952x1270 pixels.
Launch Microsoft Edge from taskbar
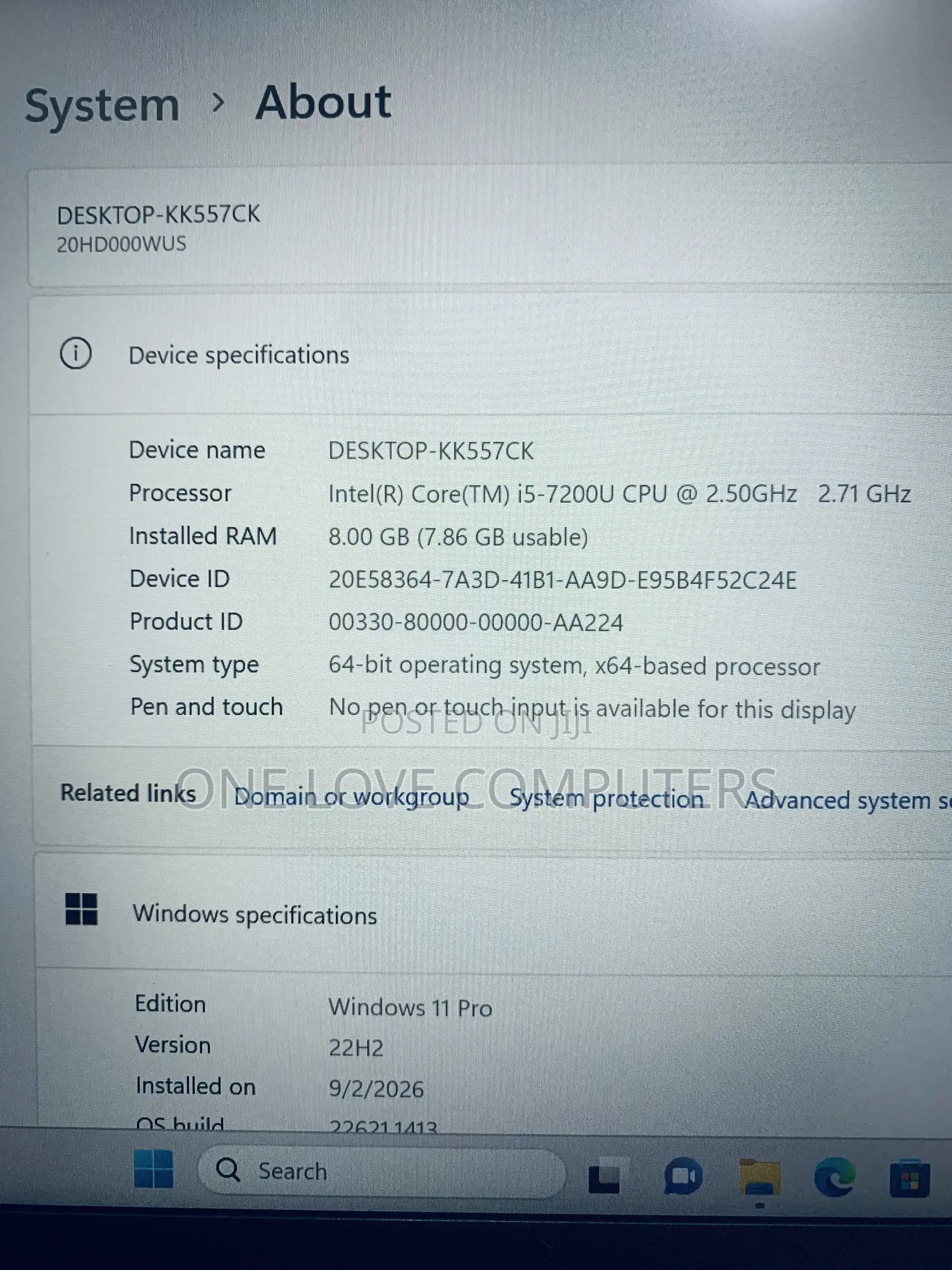834,1177
